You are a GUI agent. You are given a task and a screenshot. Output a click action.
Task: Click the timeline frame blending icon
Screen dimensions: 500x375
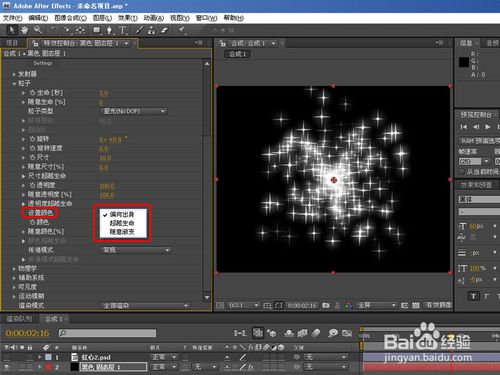pos(302,333)
